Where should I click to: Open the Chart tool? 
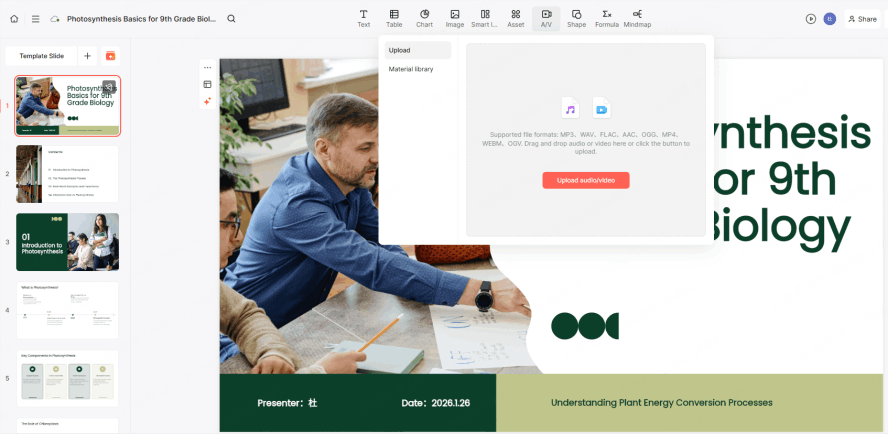424,19
